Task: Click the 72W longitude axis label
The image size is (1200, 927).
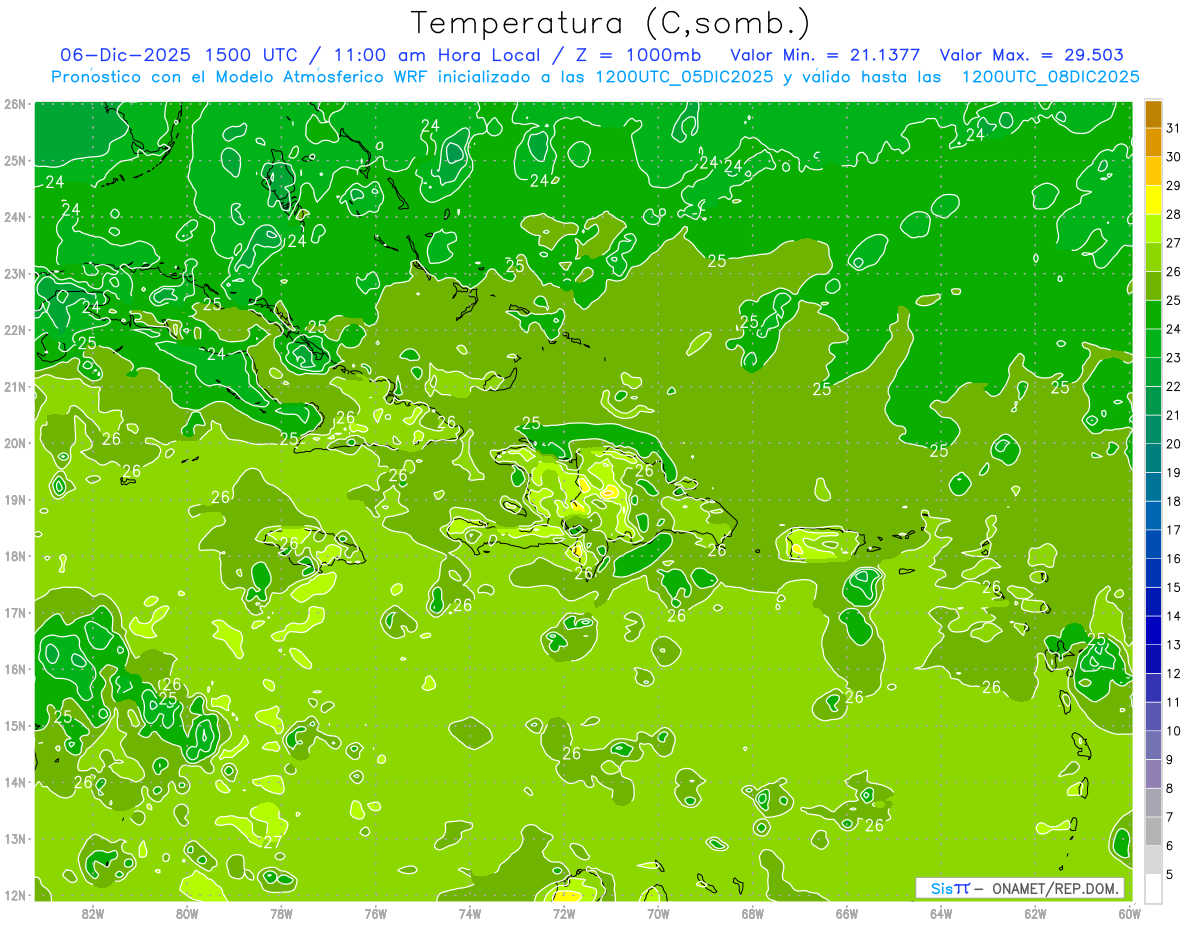Action: [x=564, y=913]
